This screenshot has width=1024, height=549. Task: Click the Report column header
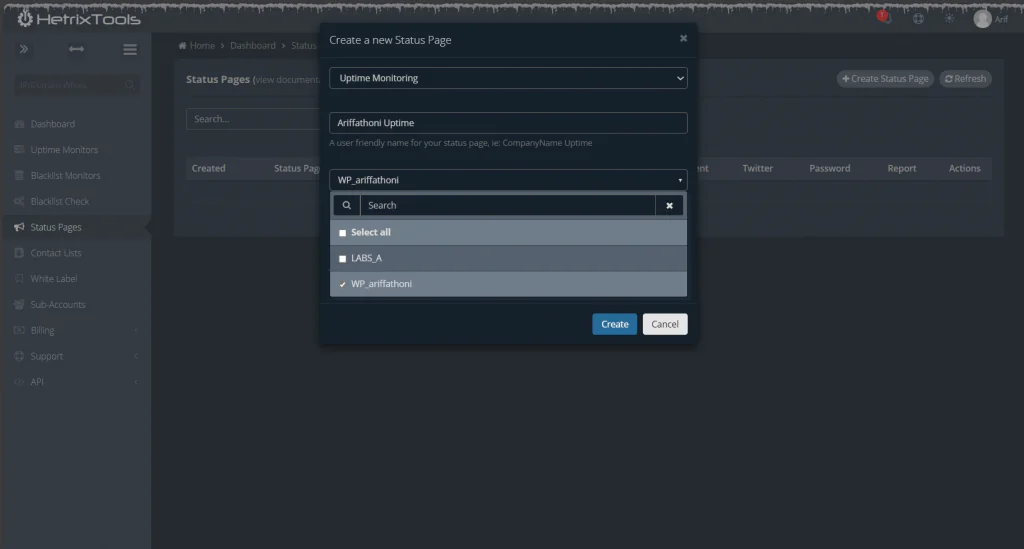901,168
